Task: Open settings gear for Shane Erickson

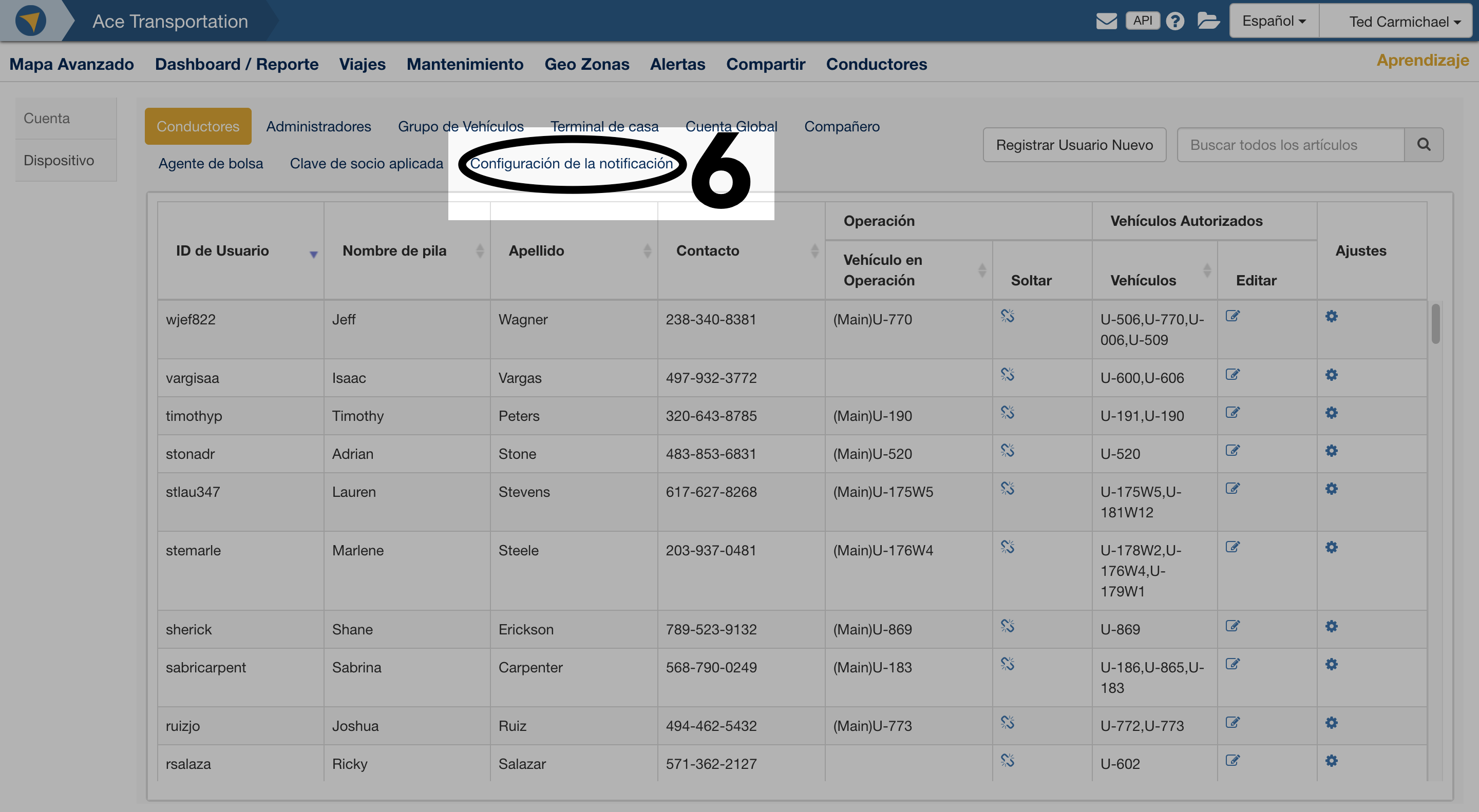Action: [x=1332, y=626]
